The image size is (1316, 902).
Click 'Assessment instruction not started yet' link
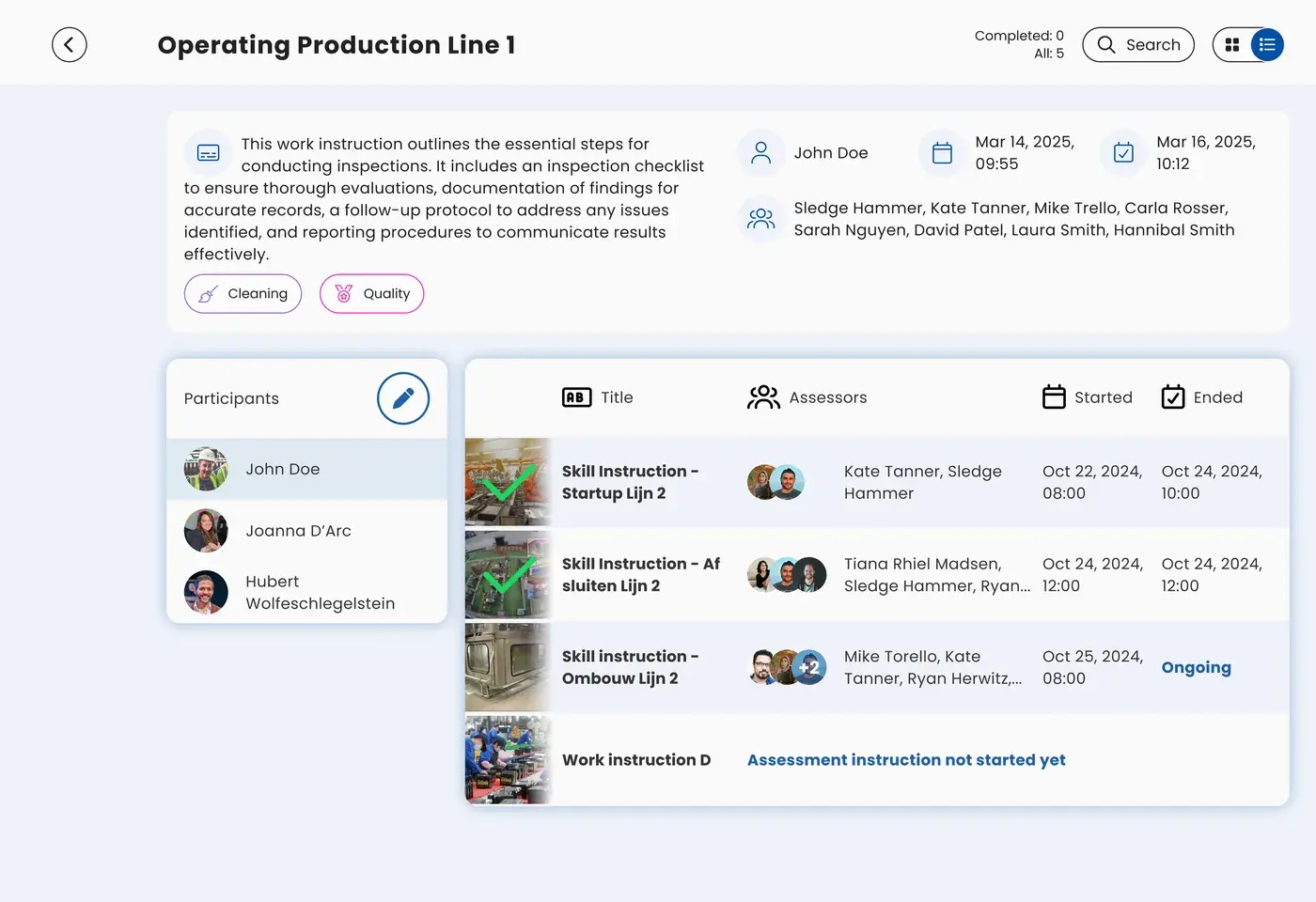[x=906, y=760]
